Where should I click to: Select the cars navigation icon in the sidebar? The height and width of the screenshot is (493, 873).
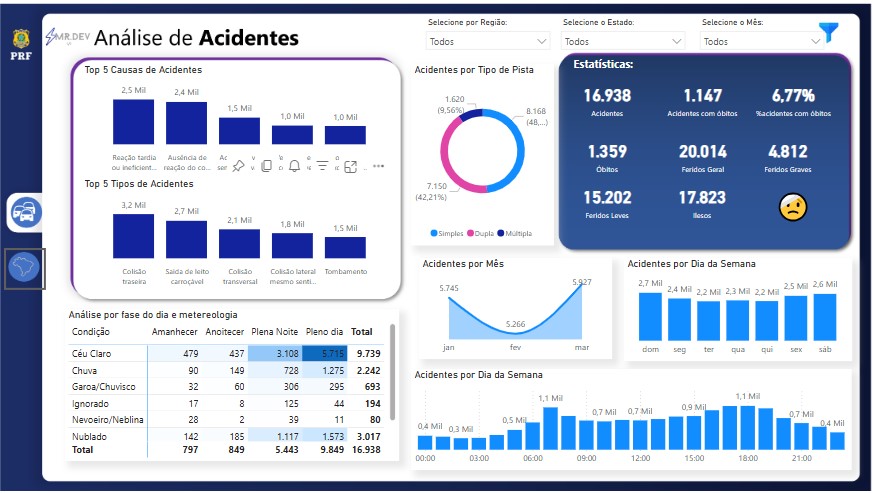click(24, 213)
